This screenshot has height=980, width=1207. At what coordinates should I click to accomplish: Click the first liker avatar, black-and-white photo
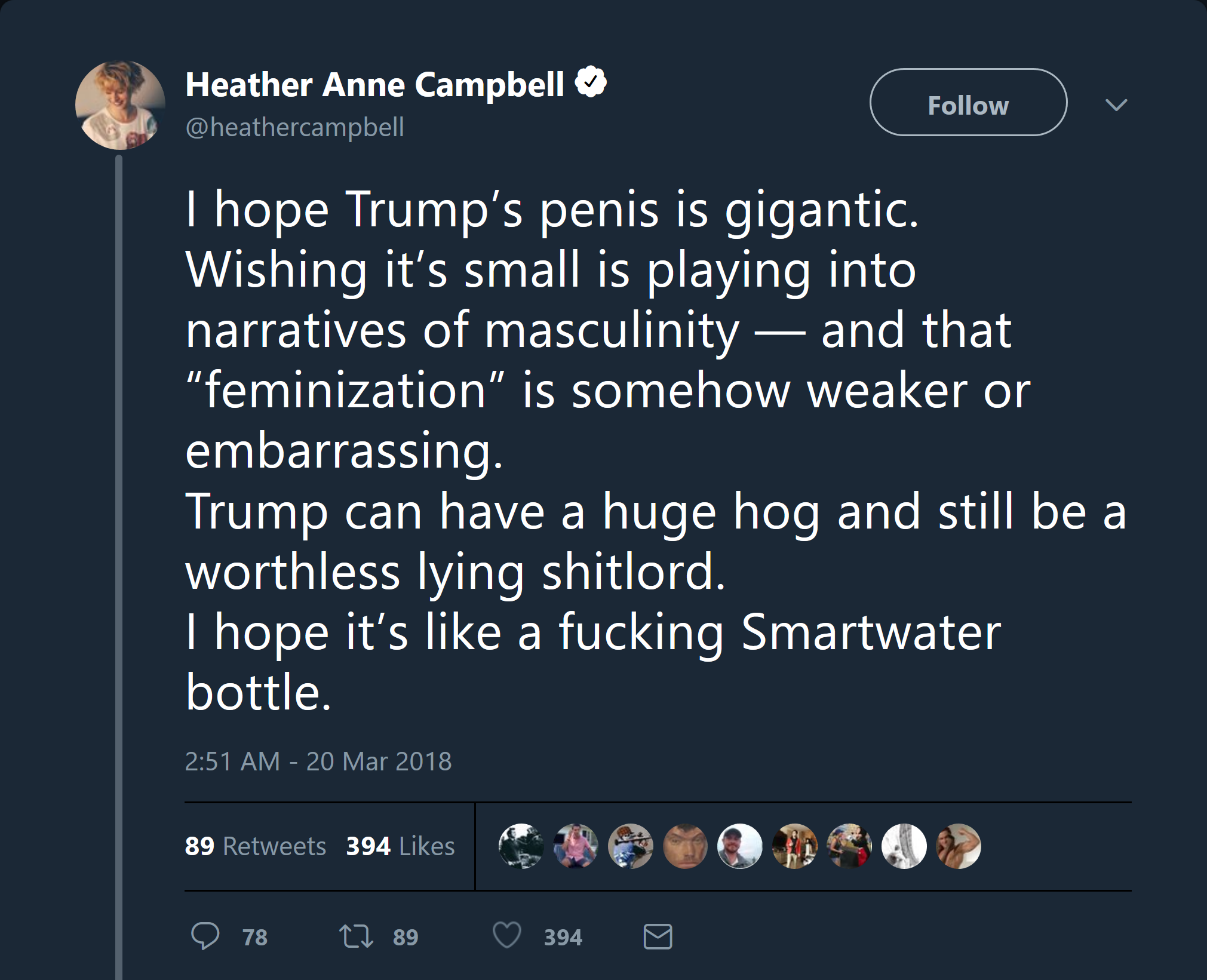[521, 846]
